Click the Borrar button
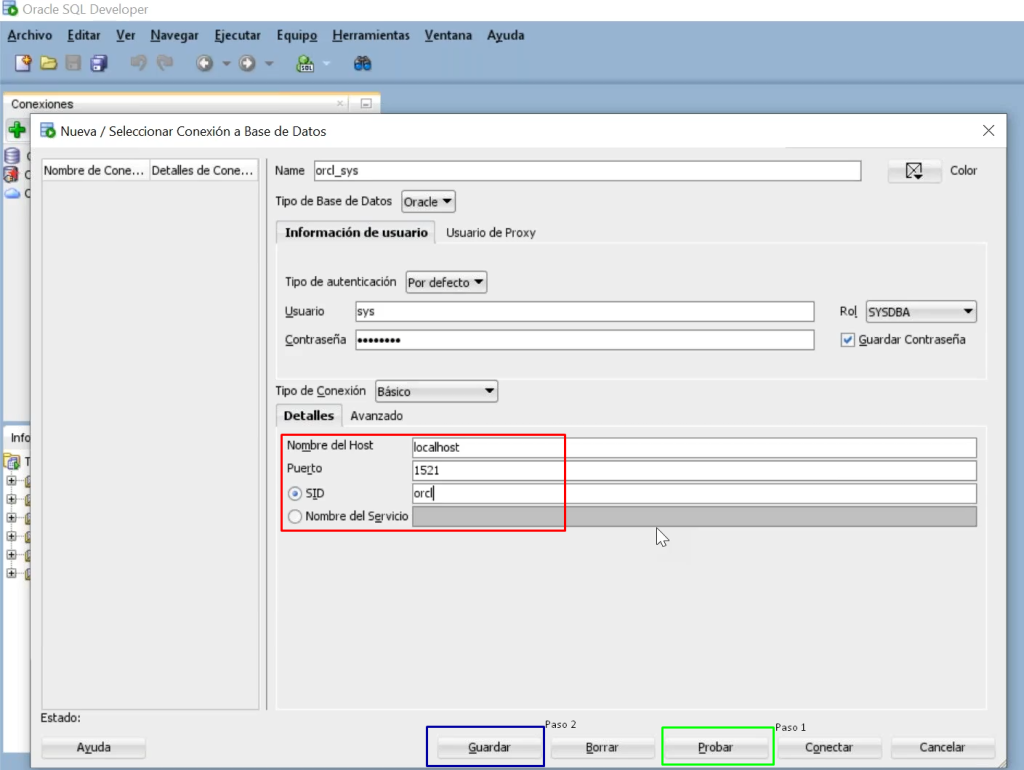This screenshot has height=770, width=1024. point(601,747)
